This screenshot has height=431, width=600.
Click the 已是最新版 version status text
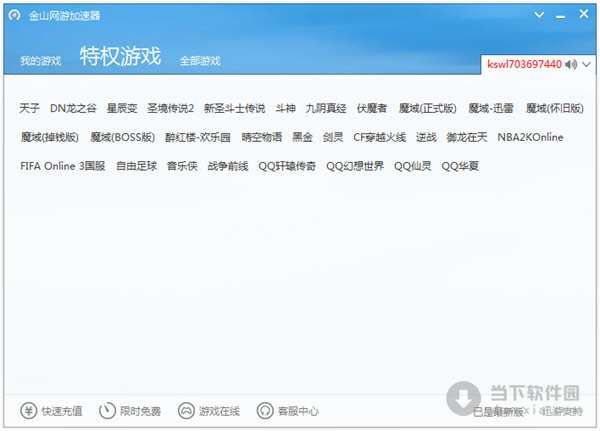point(498,411)
